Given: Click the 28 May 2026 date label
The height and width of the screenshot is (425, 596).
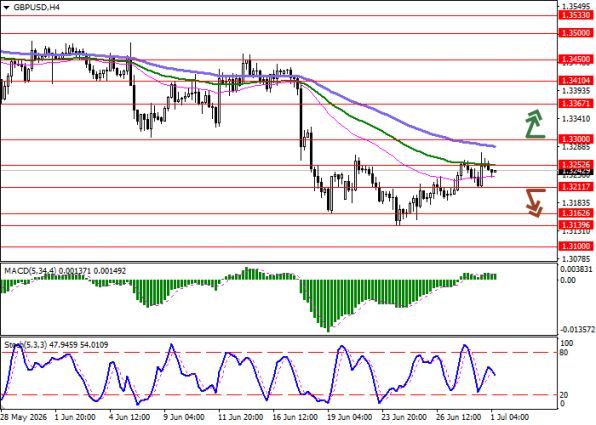Looking at the screenshot, I should [x=24, y=417].
